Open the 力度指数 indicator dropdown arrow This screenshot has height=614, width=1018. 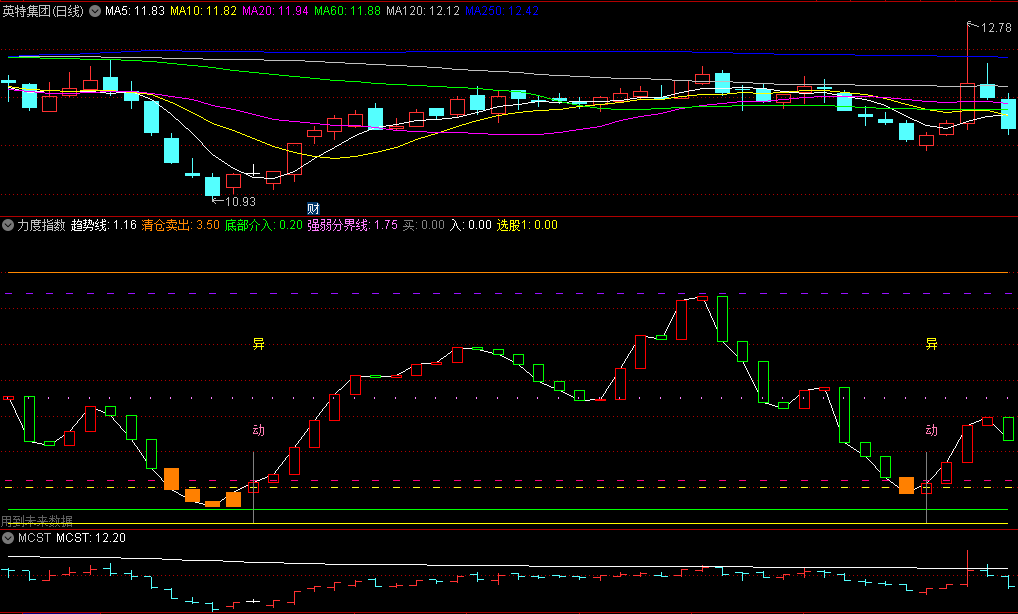tap(8, 225)
